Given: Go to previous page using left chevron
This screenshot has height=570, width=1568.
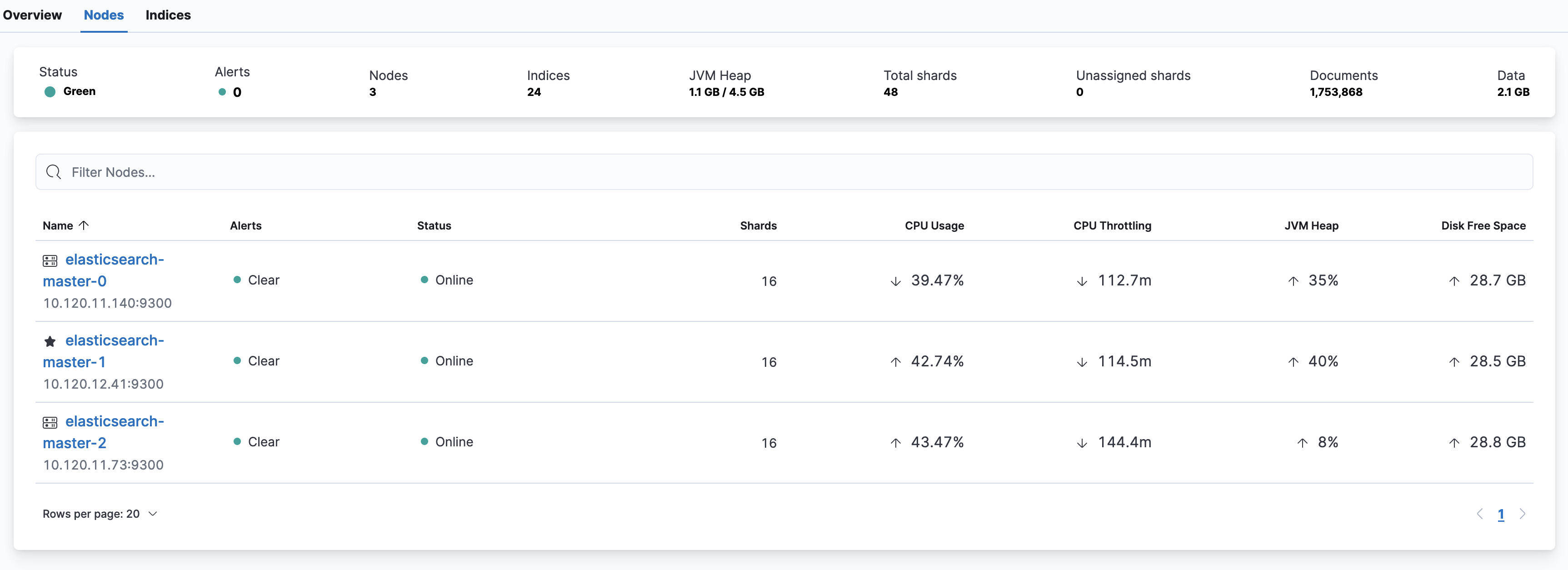Looking at the screenshot, I should [1480, 514].
